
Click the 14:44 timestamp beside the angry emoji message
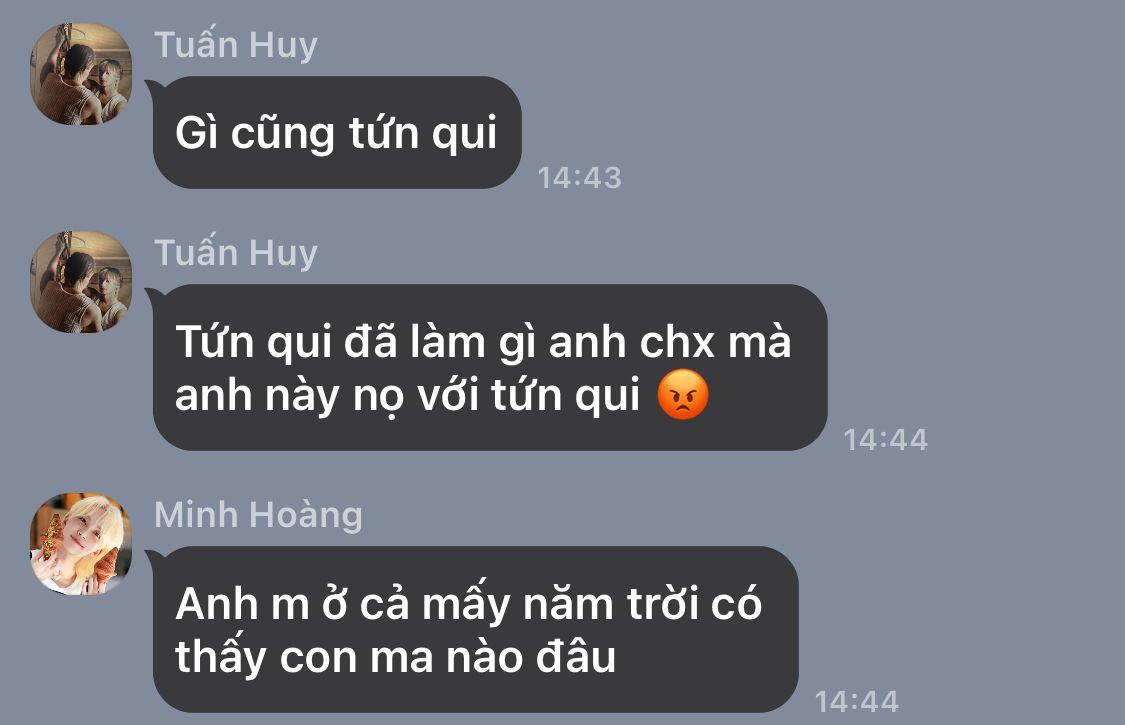885,439
